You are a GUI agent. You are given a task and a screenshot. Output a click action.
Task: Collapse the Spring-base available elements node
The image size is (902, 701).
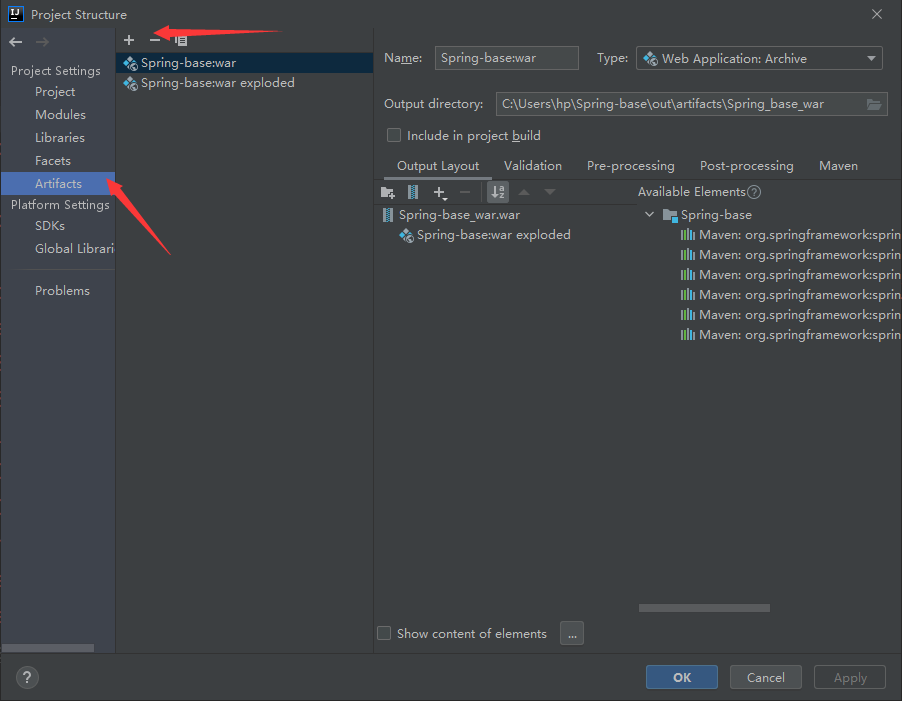click(x=649, y=214)
